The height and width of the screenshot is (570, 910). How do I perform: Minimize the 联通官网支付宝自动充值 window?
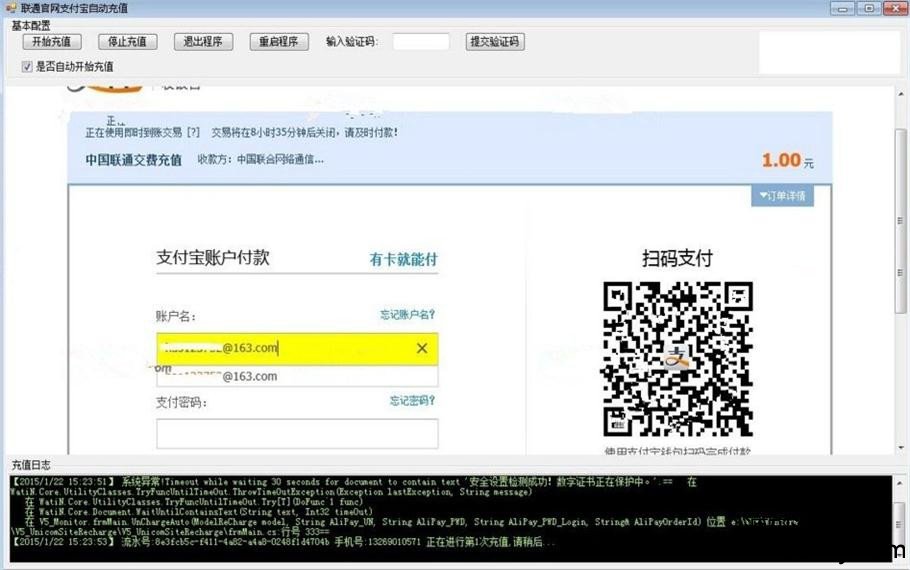coord(842,8)
